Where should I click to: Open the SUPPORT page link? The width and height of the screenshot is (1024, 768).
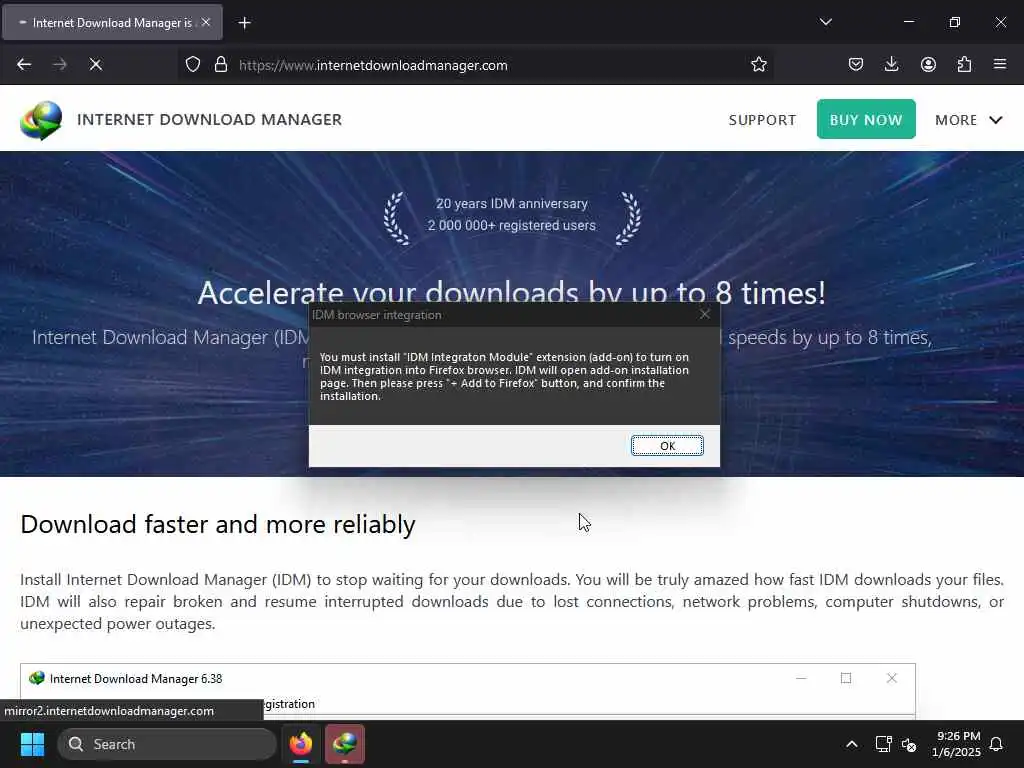(762, 120)
